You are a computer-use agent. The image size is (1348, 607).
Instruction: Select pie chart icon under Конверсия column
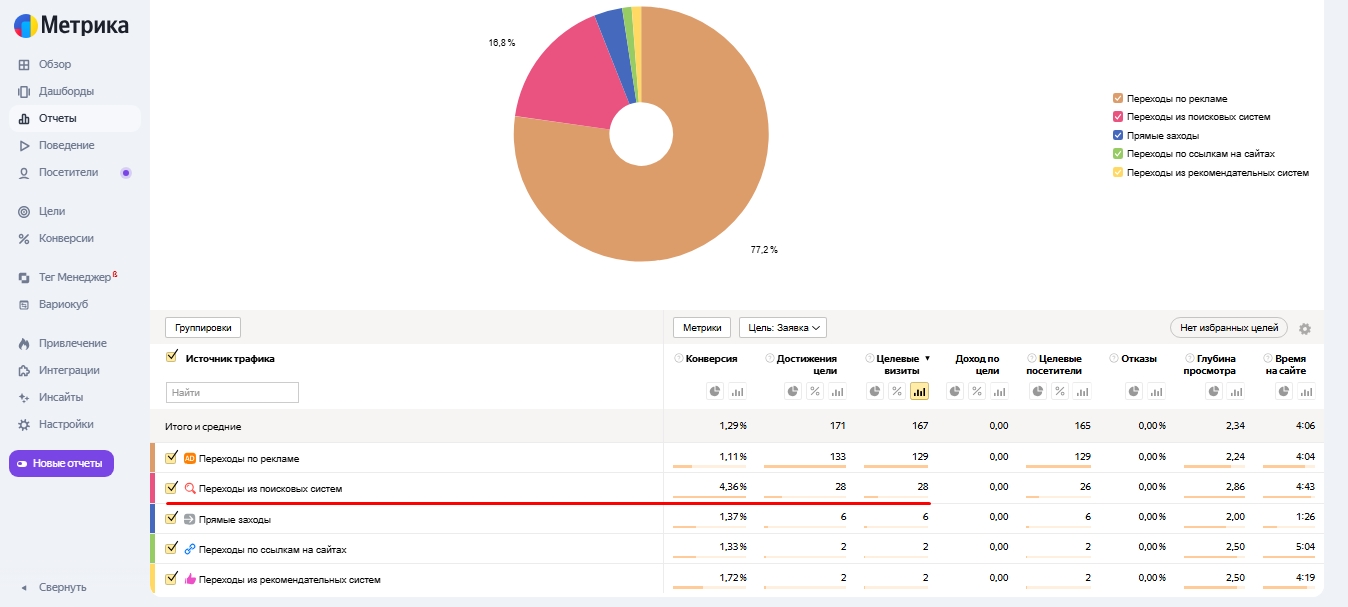715,391
